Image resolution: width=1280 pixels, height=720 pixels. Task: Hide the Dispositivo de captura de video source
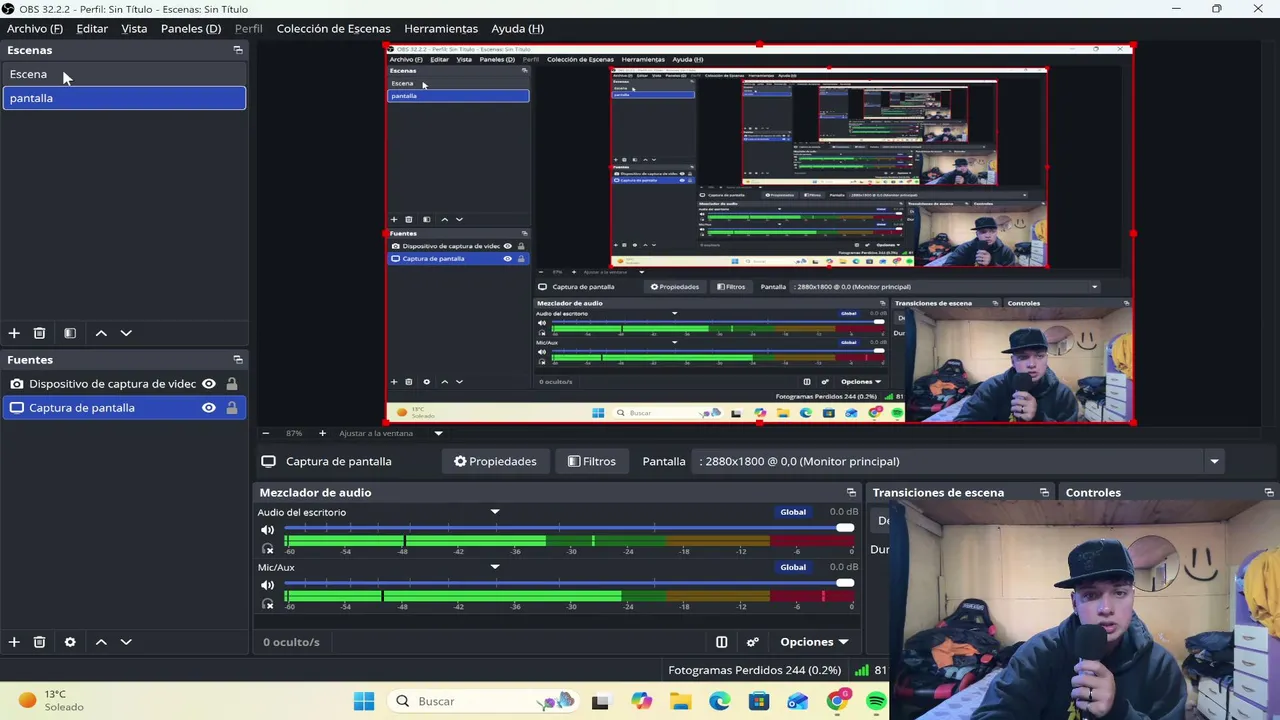209,384
